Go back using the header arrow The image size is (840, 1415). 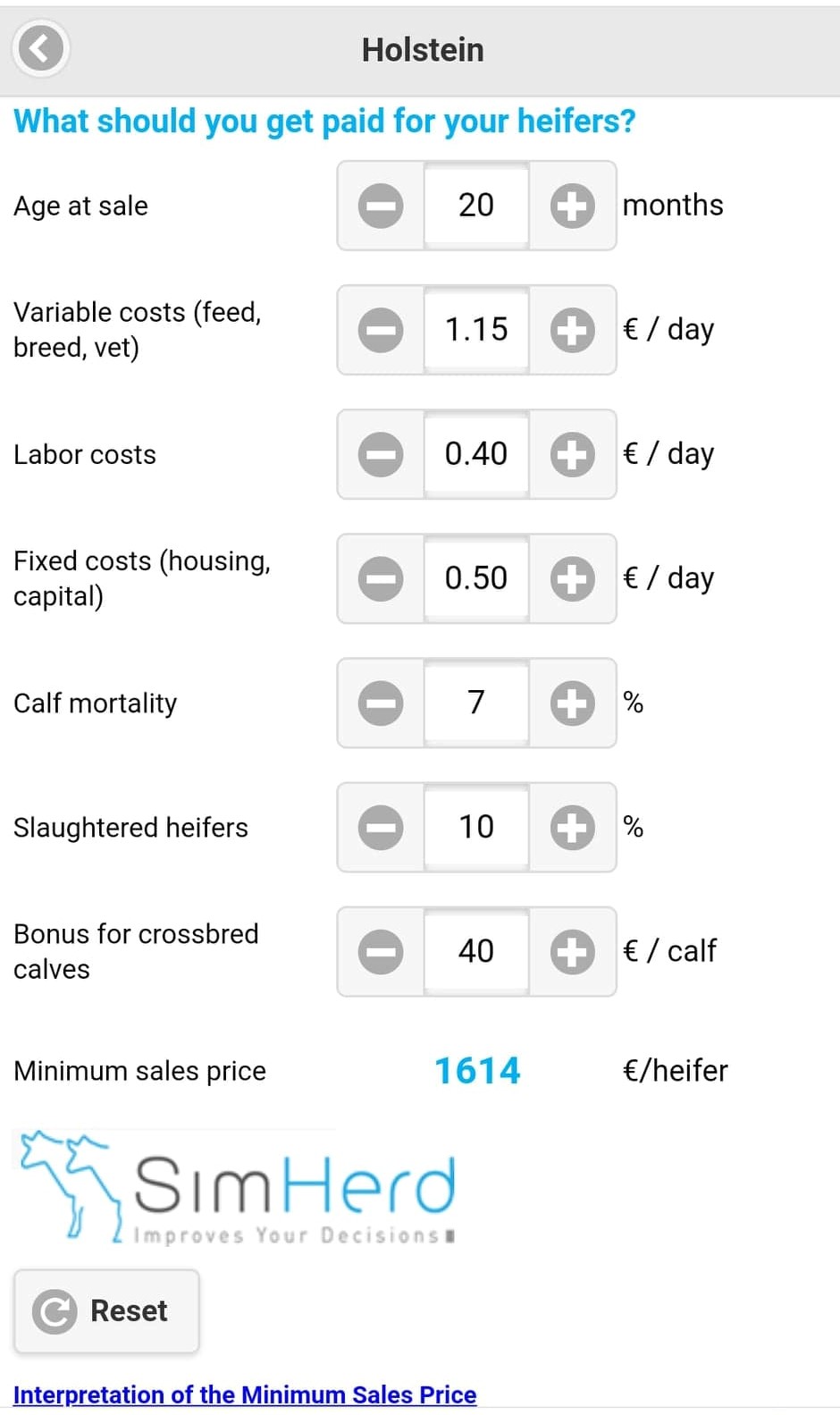(x=40, y=49)
